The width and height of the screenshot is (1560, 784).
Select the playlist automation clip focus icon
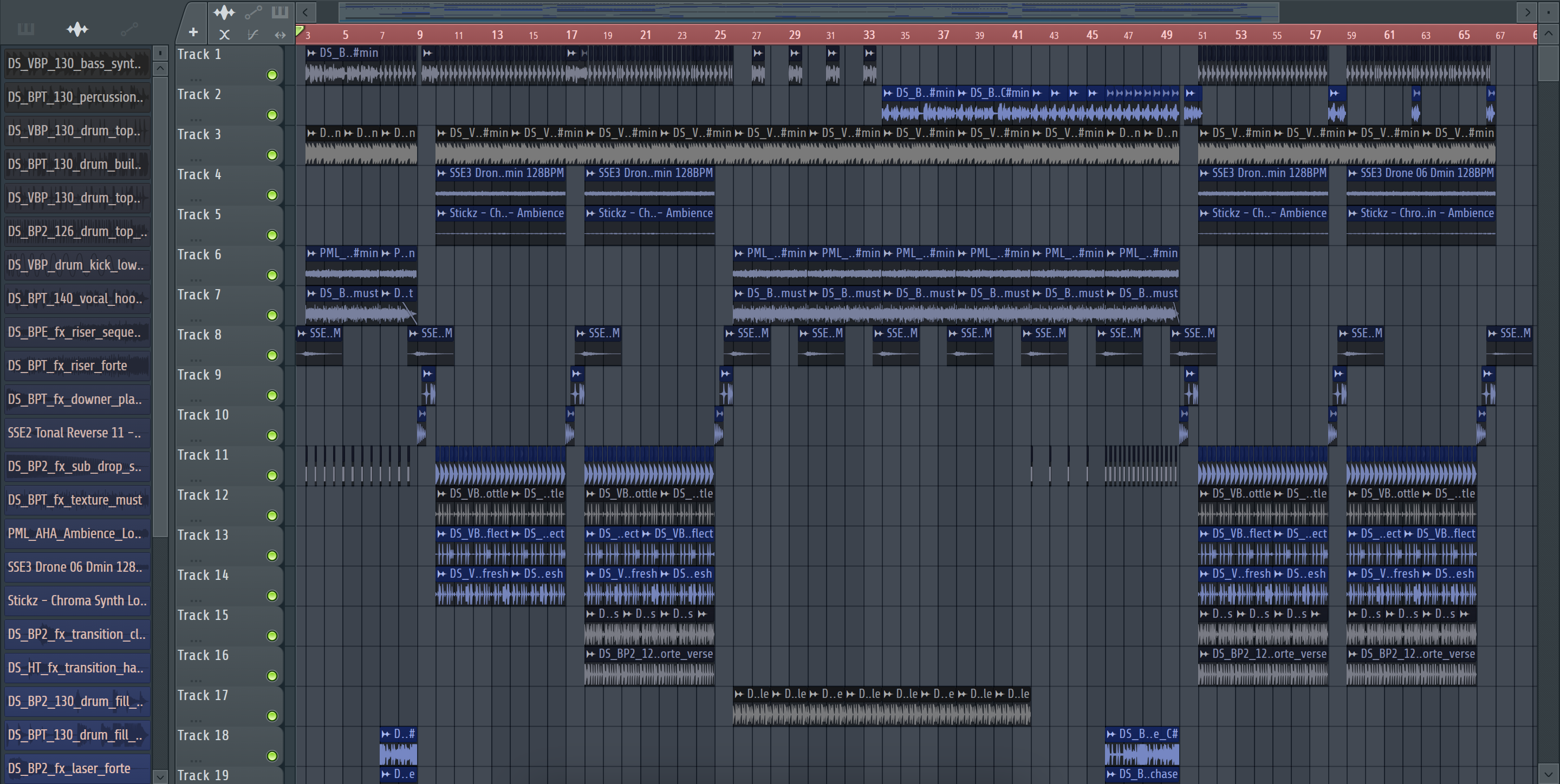(253, 12)
